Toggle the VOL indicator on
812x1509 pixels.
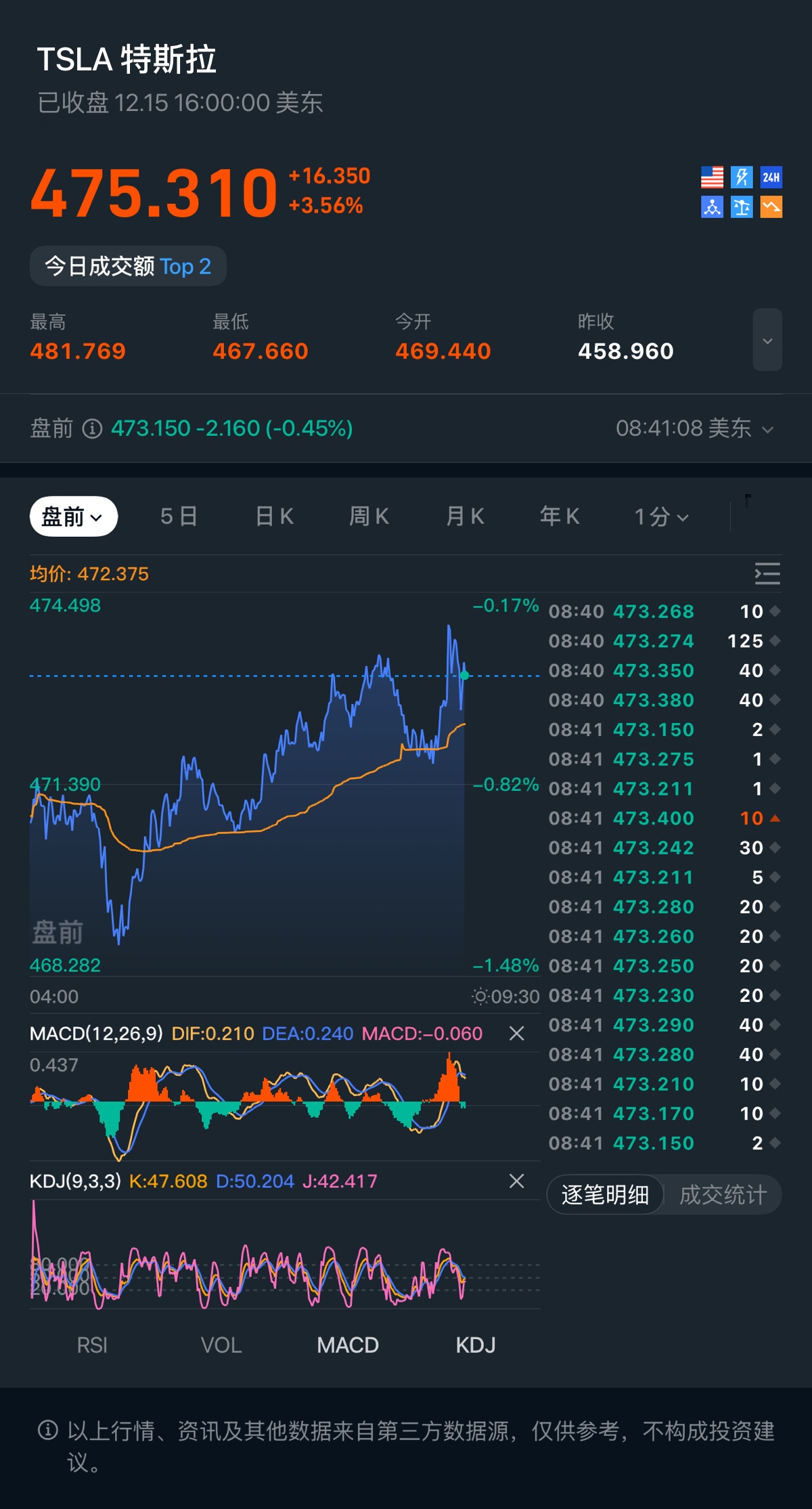[x=221, y=1344]
